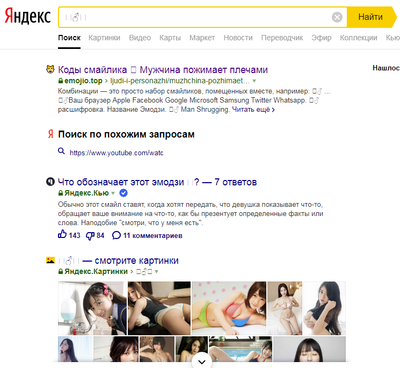
Task: Click the blue verified badge next to Яндекс.Кью
Action: tap(123, 193)
